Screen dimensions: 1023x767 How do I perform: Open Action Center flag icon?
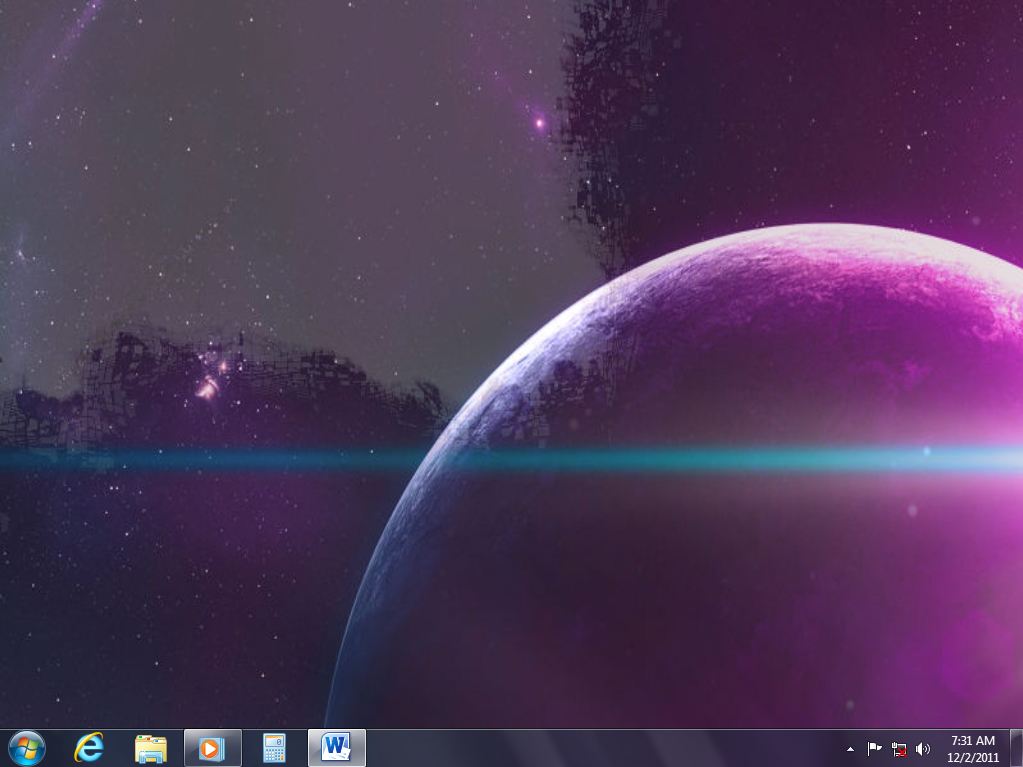874,749
